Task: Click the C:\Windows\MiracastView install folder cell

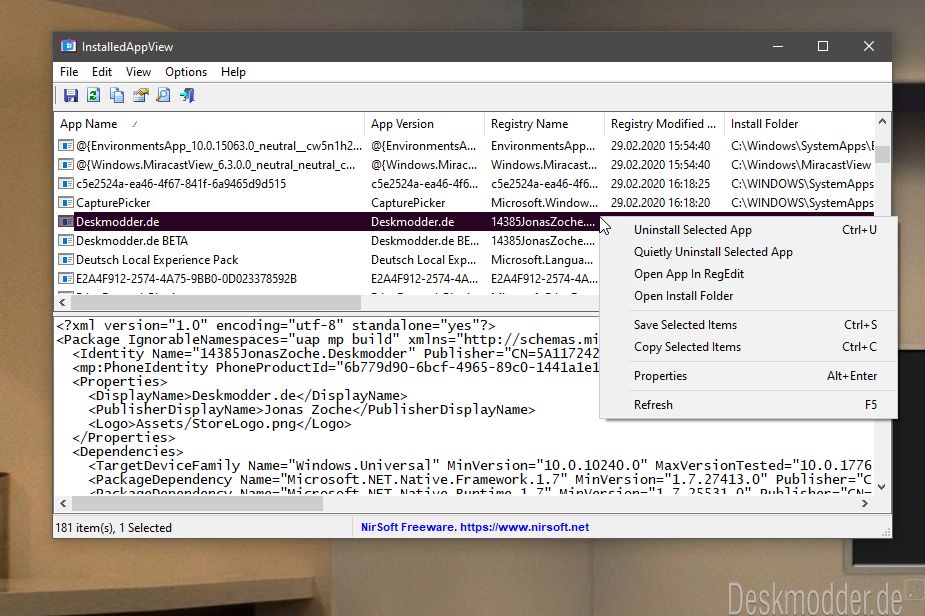Action: (801, 165)
